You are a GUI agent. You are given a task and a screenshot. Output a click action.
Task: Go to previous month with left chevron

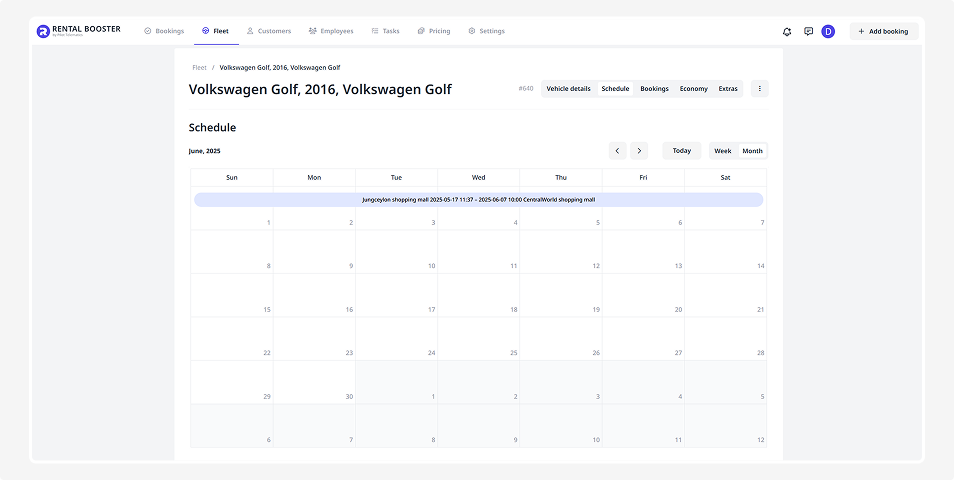pyautogui.click(x=618, y=151)
